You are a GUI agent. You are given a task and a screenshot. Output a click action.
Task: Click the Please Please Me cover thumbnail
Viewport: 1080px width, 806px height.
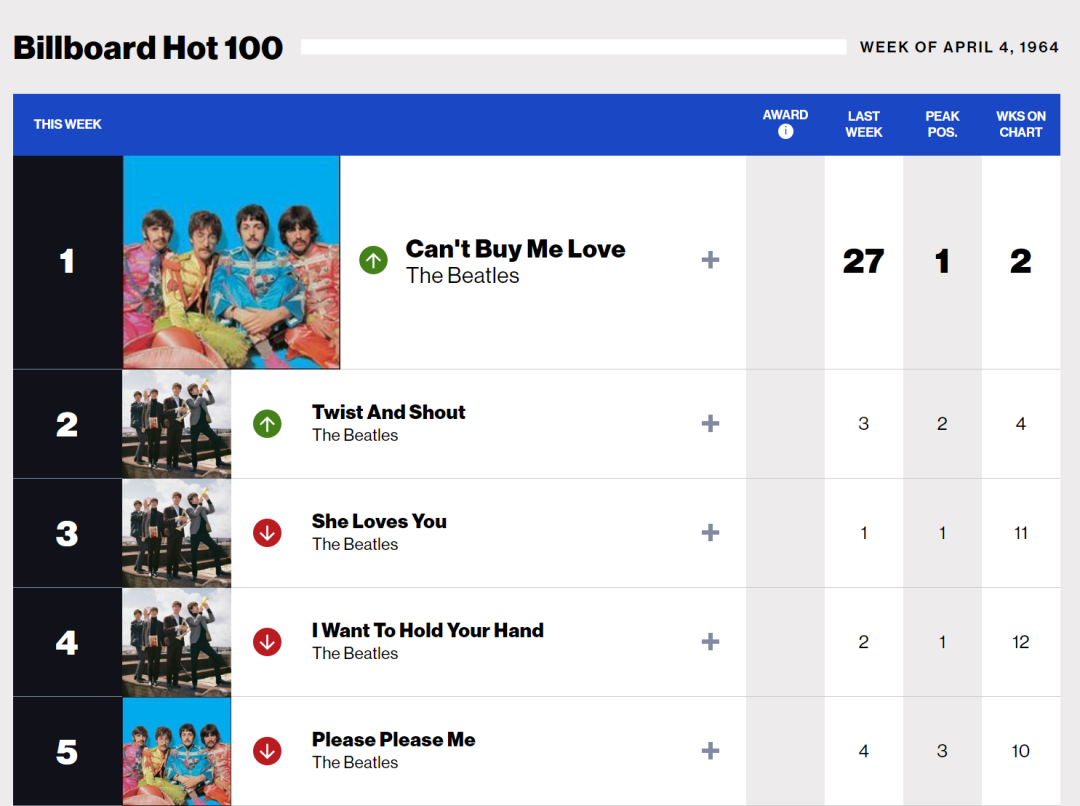(177, 751)
